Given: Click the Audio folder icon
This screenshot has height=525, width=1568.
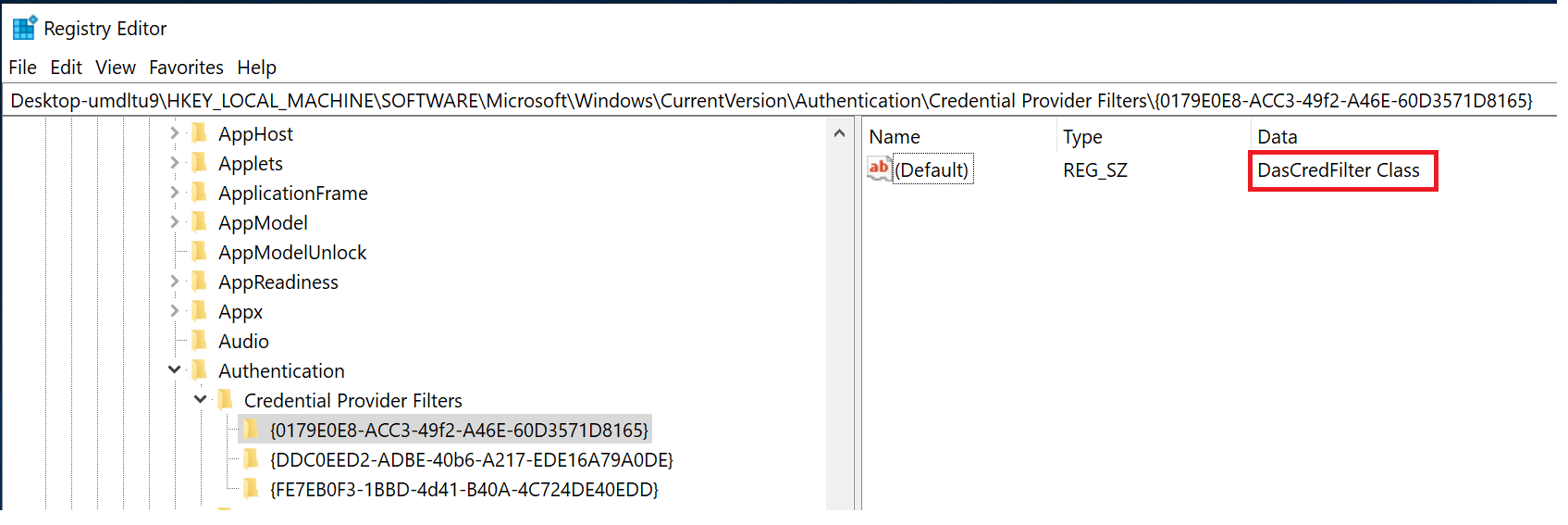Looking at the screenshot, I should [199, 341].
